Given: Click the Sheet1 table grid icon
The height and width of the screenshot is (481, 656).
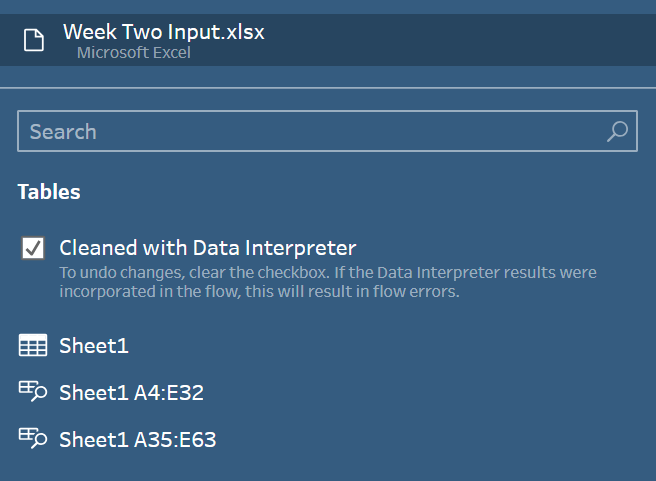Looking at the screenshot, I should (33, 345).
